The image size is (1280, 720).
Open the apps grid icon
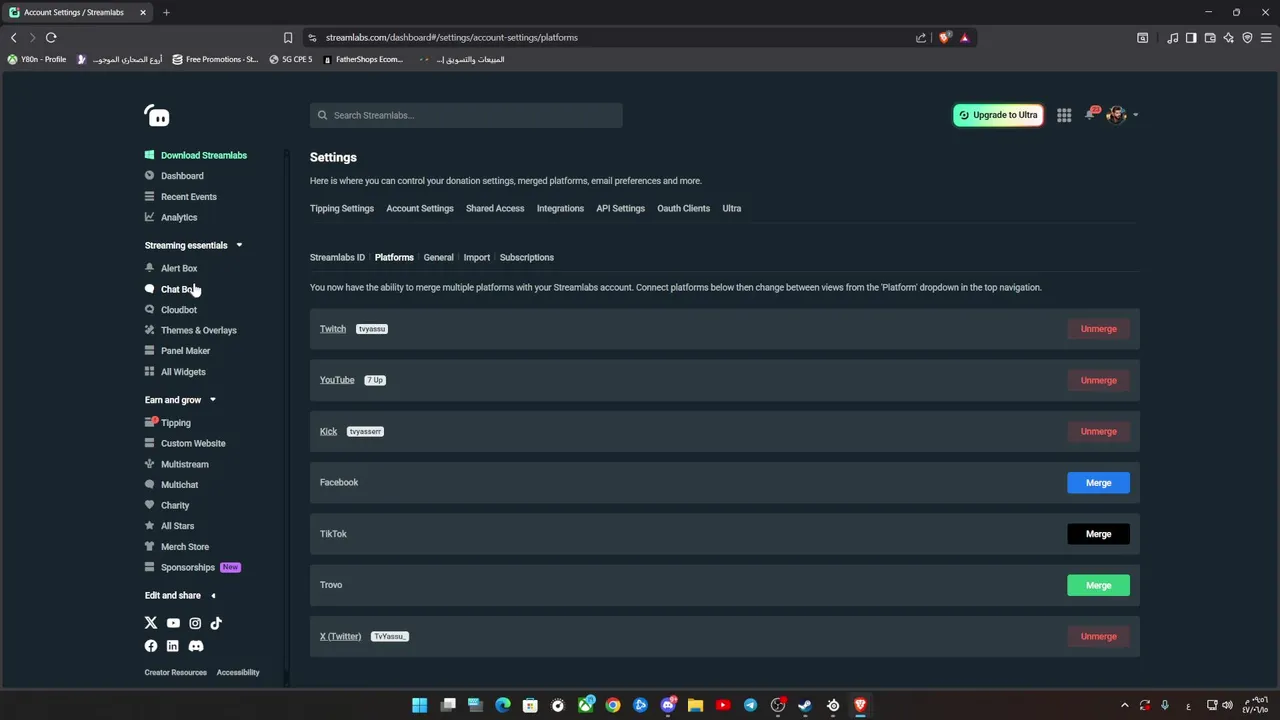(x=1064, y=115)
